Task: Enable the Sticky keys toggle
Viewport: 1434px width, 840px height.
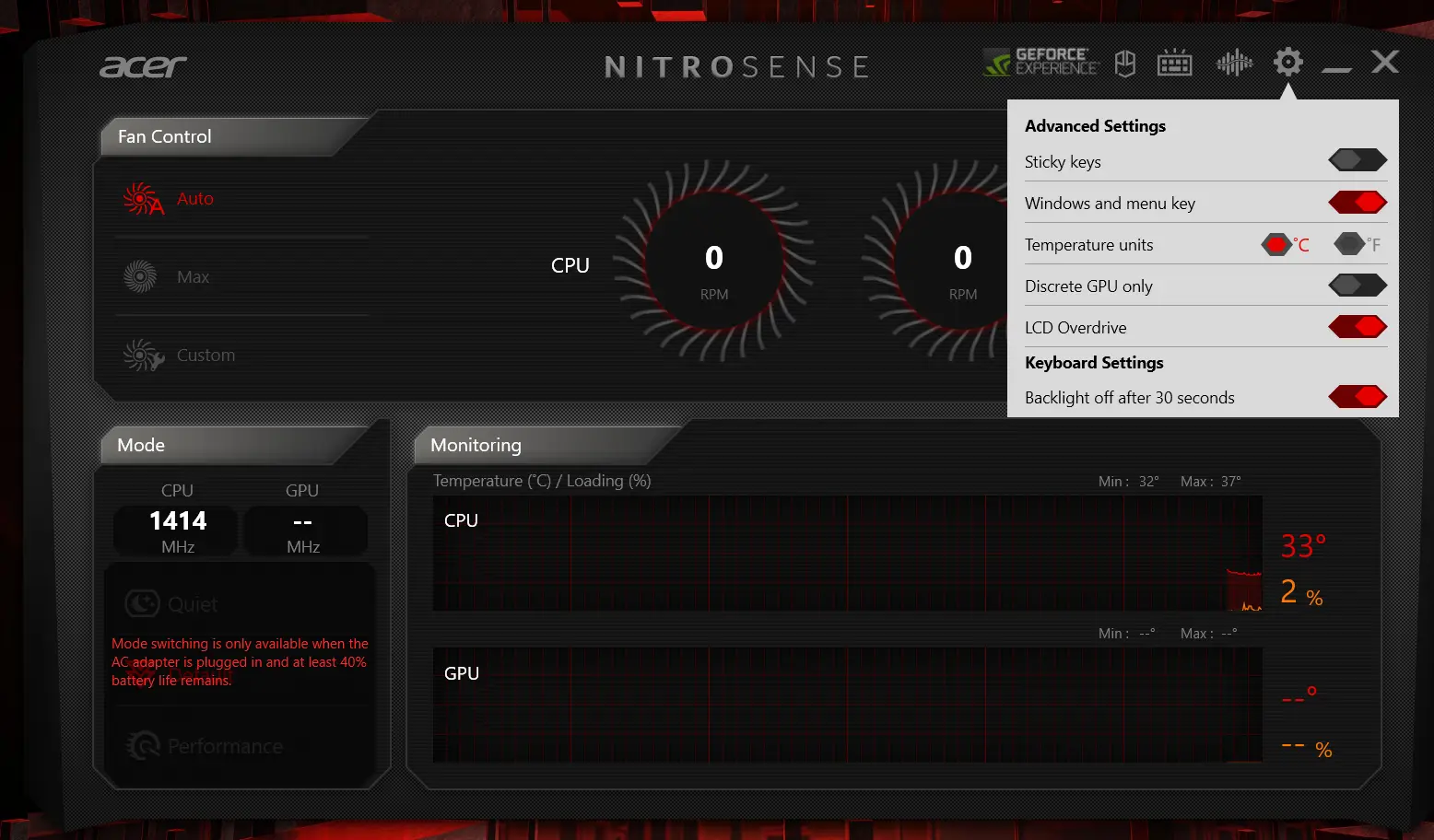Action: click(x=1357, y=161)
